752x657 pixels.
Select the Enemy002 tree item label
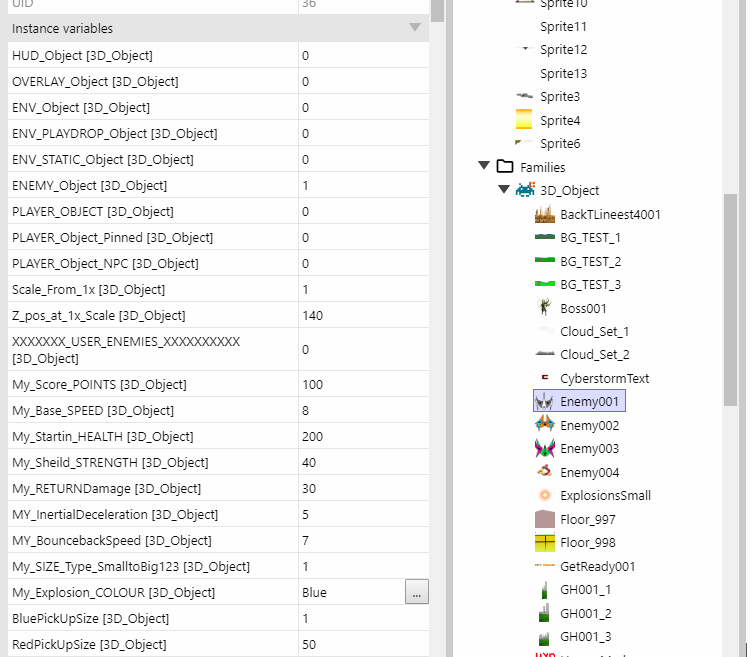[589, 425]
